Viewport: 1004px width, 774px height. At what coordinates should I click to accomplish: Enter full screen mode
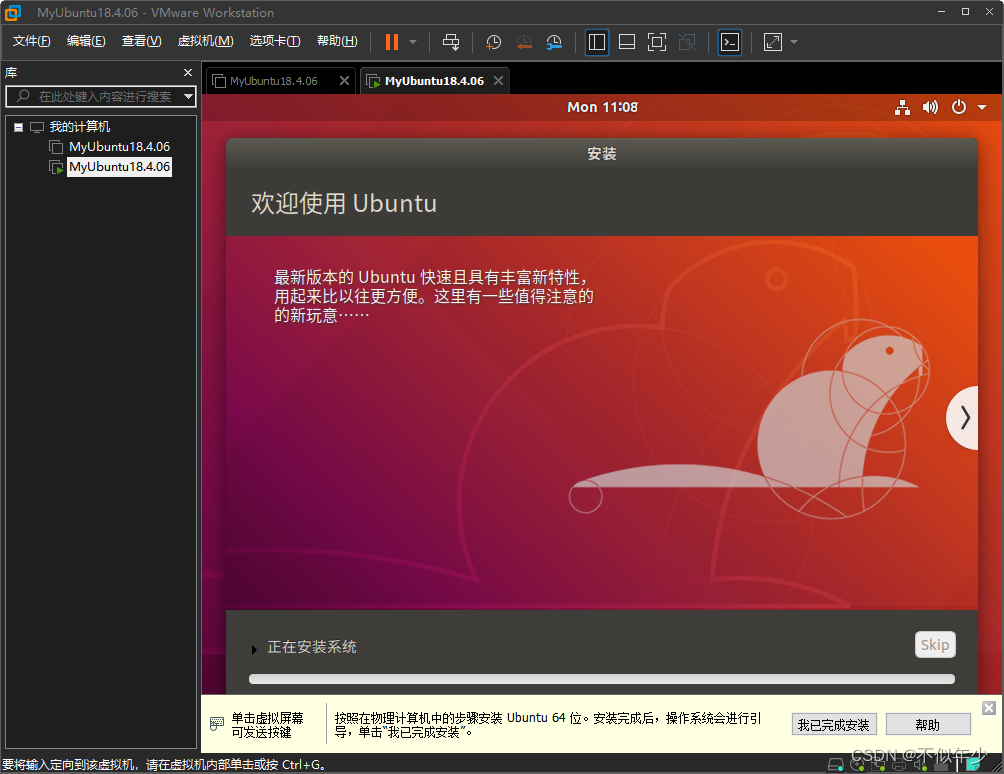pyautogui.click(x=657, y=42)
